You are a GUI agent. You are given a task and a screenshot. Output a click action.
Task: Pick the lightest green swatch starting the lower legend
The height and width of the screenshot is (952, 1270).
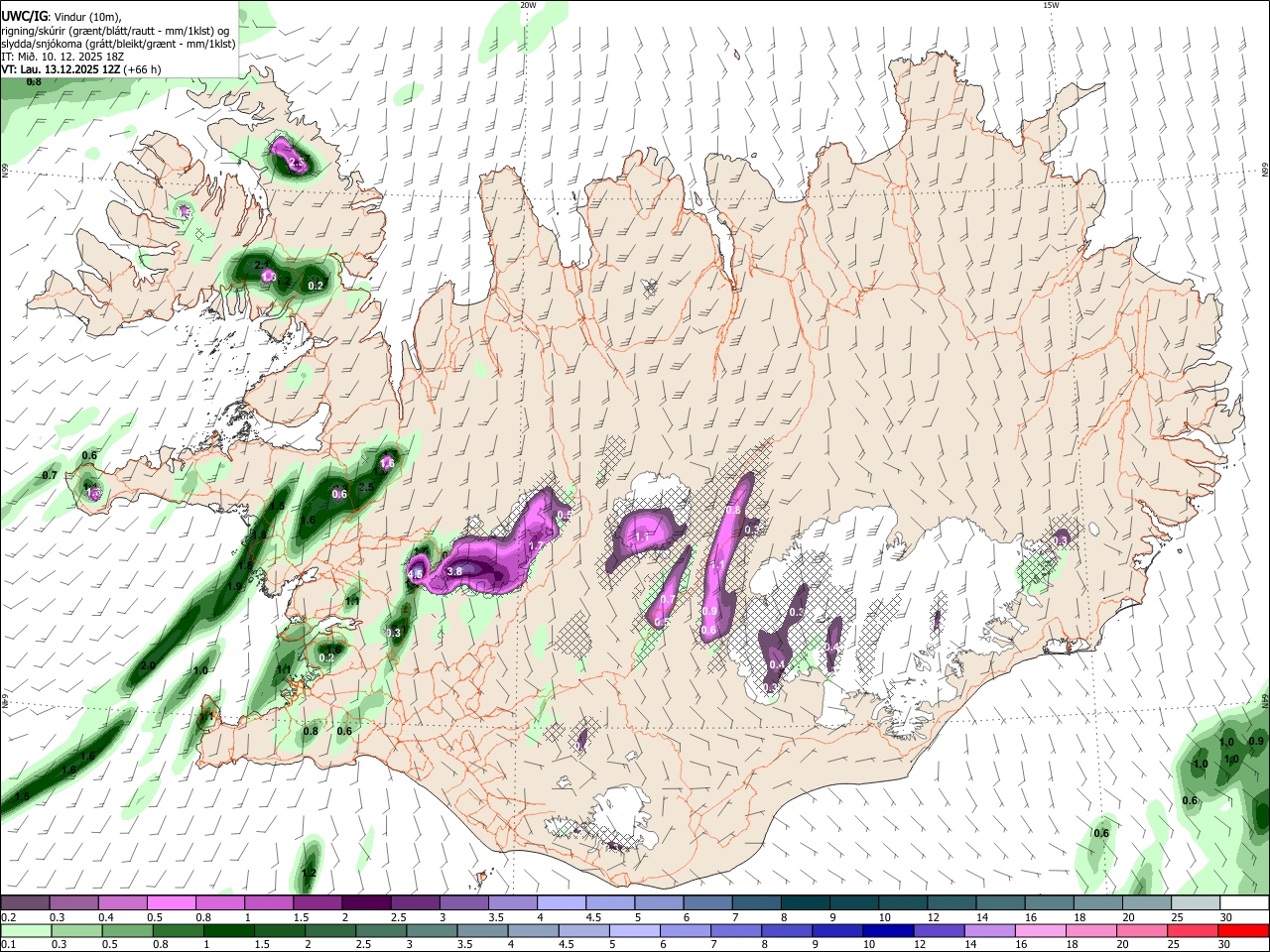tap(26, 930)
